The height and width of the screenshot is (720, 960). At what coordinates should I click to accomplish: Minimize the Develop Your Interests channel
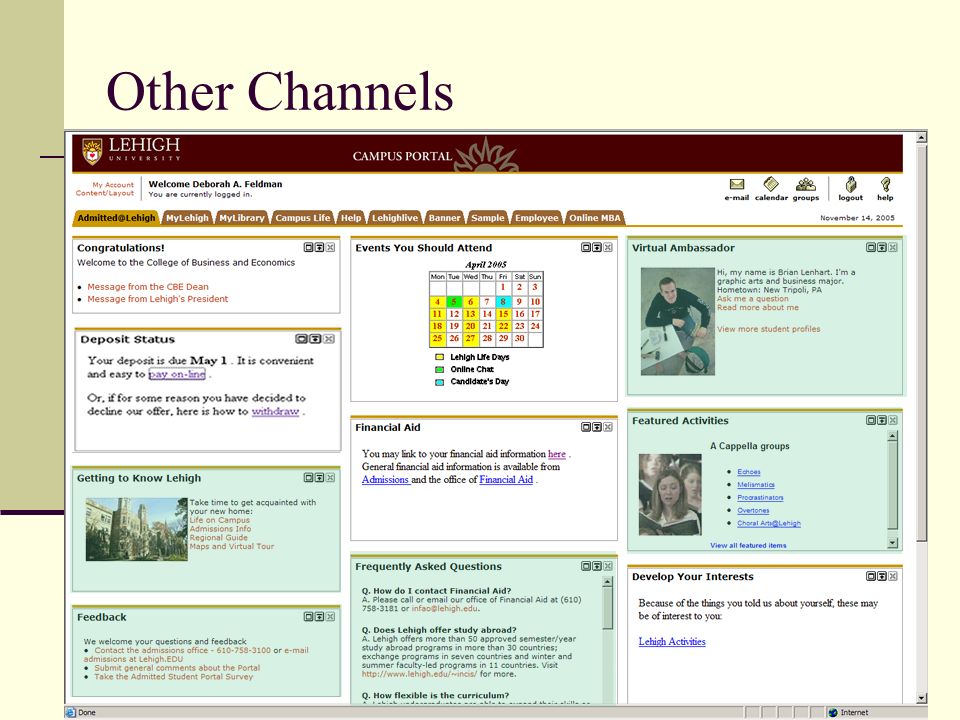[882, 576]
